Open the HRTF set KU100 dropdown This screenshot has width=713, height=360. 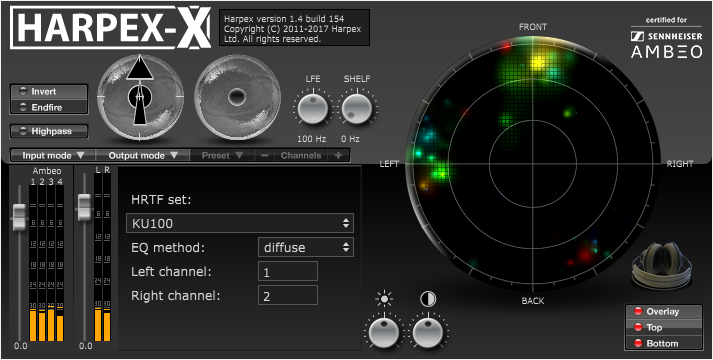click(x=240, y=223)
